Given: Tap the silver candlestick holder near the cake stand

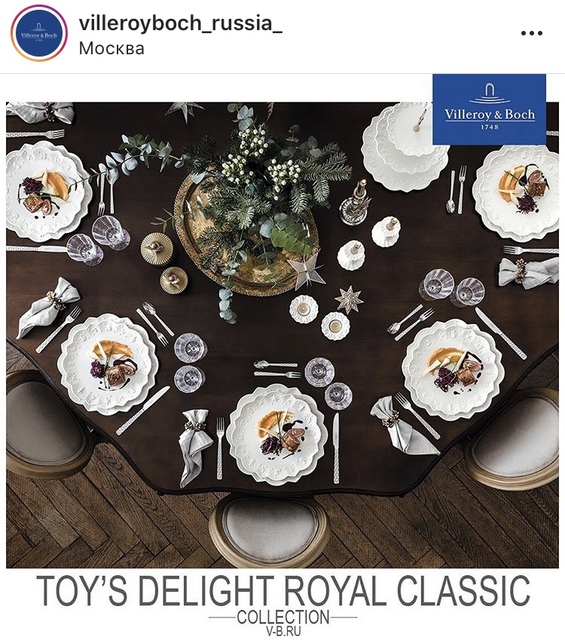Looking at the screenshot, I should tap(355, 203).
